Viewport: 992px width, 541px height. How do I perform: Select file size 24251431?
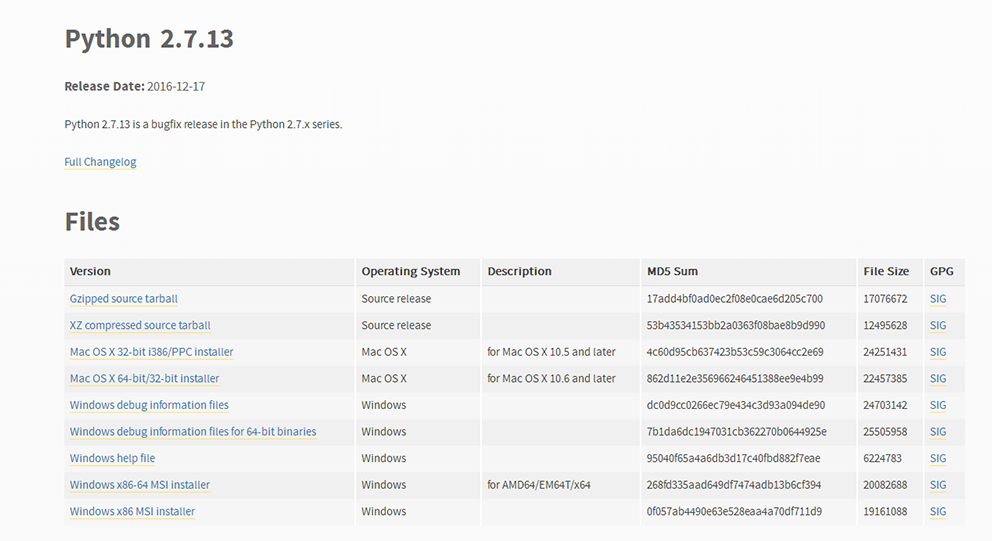click(885, 352)
